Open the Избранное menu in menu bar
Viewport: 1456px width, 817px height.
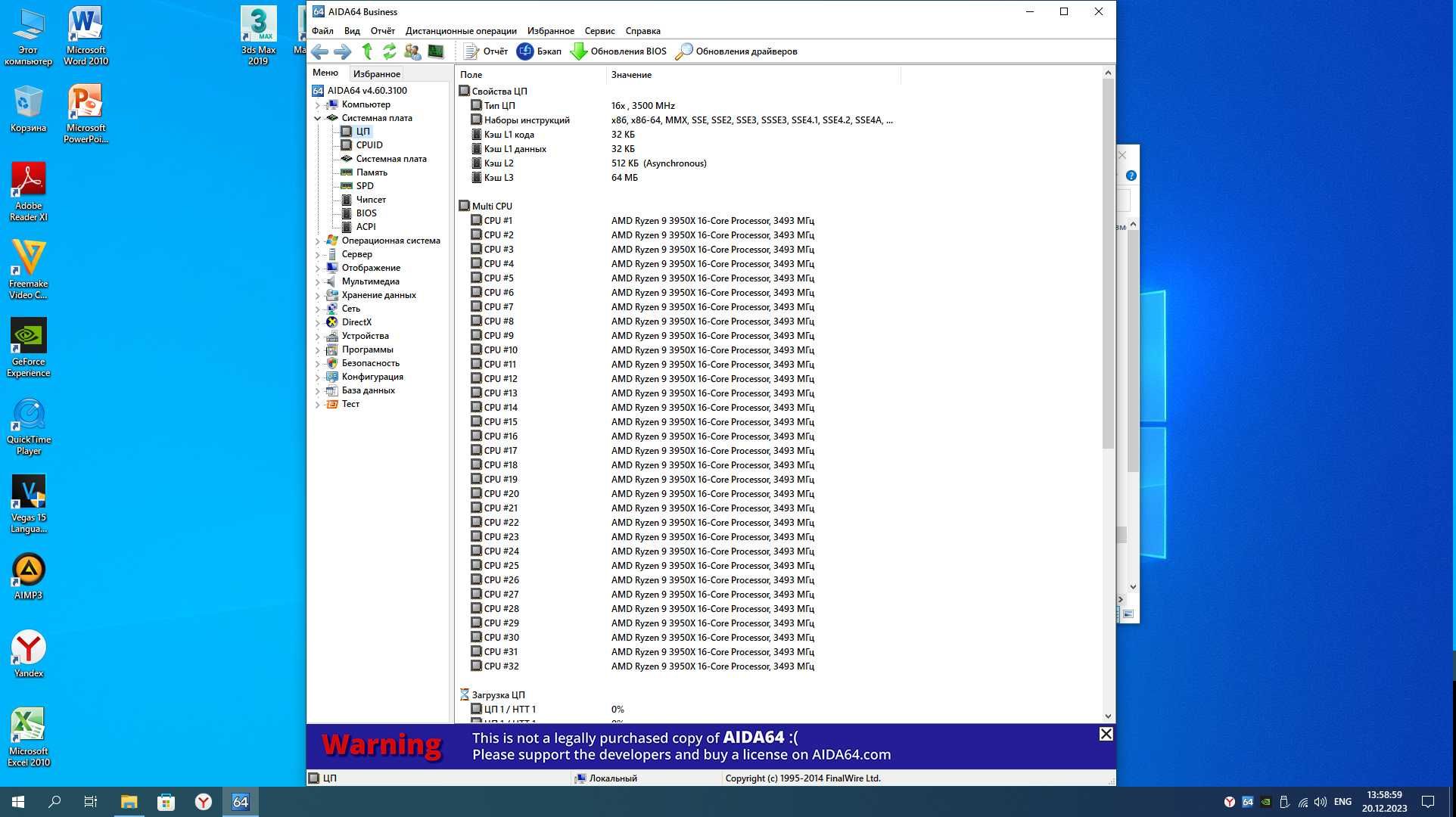[551, 31]
